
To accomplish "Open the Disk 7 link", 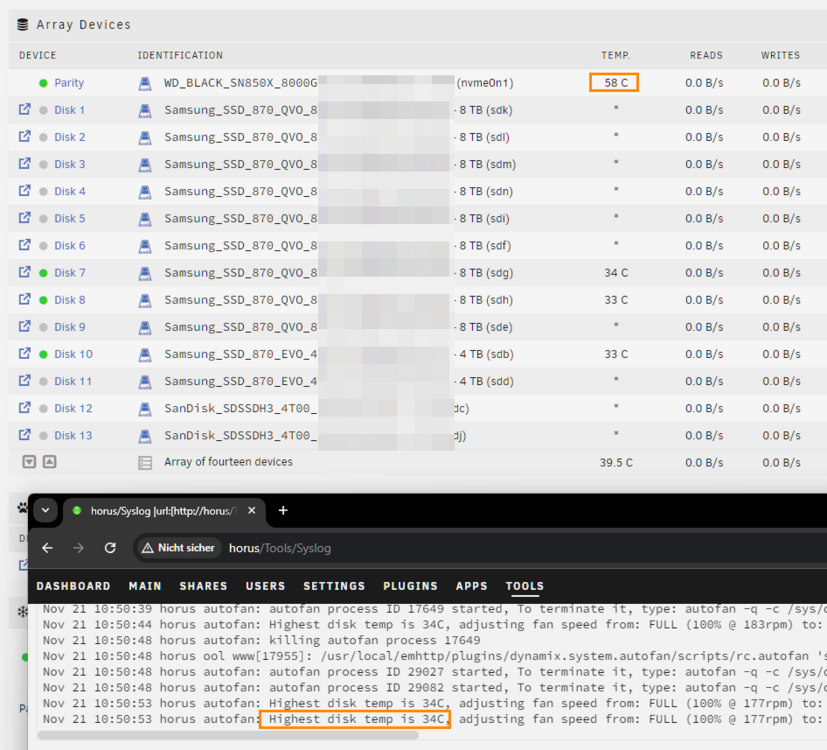I will point(70,273).
